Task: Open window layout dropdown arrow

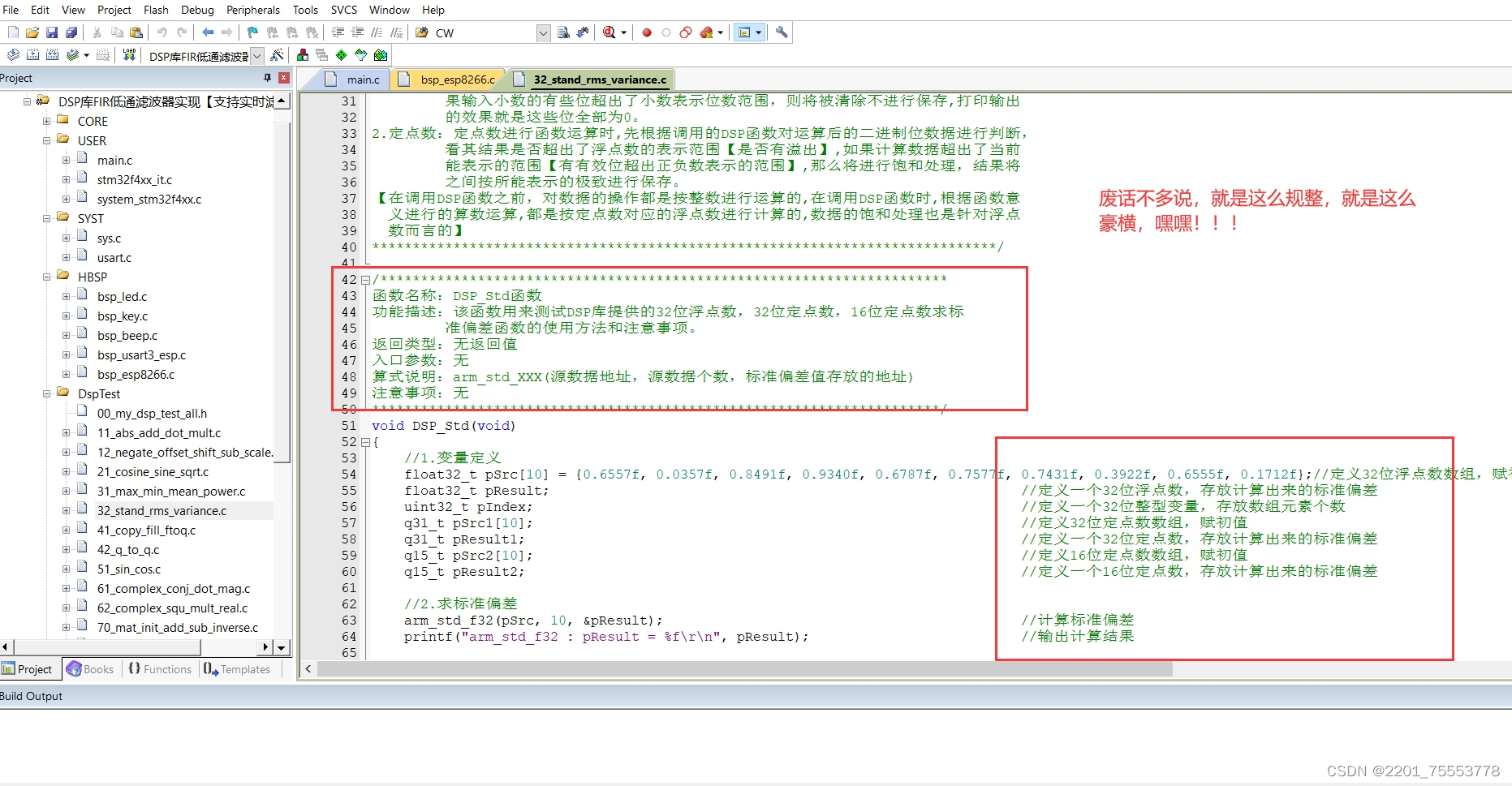Action: pyautogui.click(x=759, y=32)
